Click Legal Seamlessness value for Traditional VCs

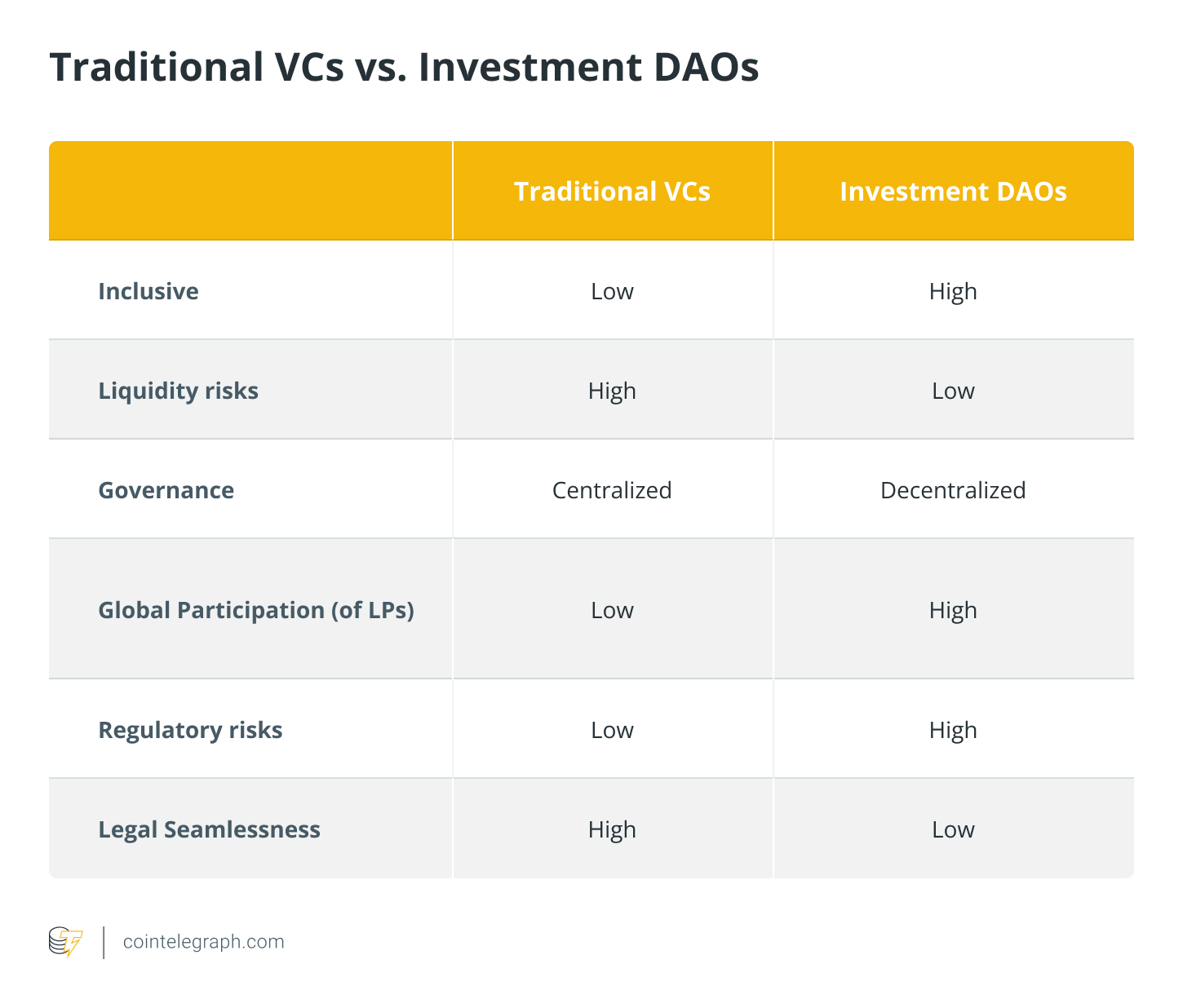[x=612, y=829]
